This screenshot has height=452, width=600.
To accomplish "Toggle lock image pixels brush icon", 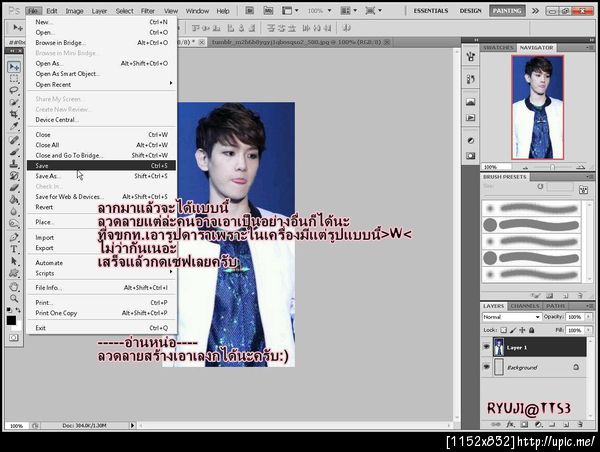I will pos(513,330).
